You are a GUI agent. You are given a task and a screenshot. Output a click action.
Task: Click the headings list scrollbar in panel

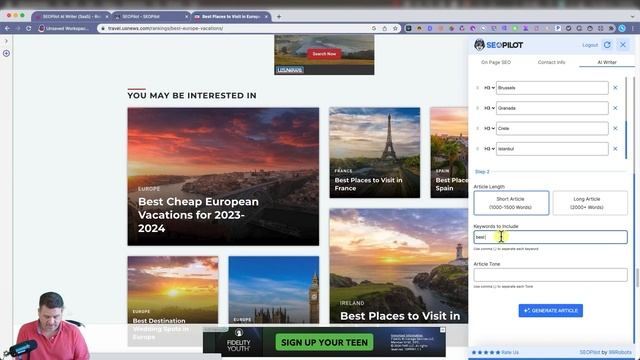pyautogui.click(x=626, y=139)
